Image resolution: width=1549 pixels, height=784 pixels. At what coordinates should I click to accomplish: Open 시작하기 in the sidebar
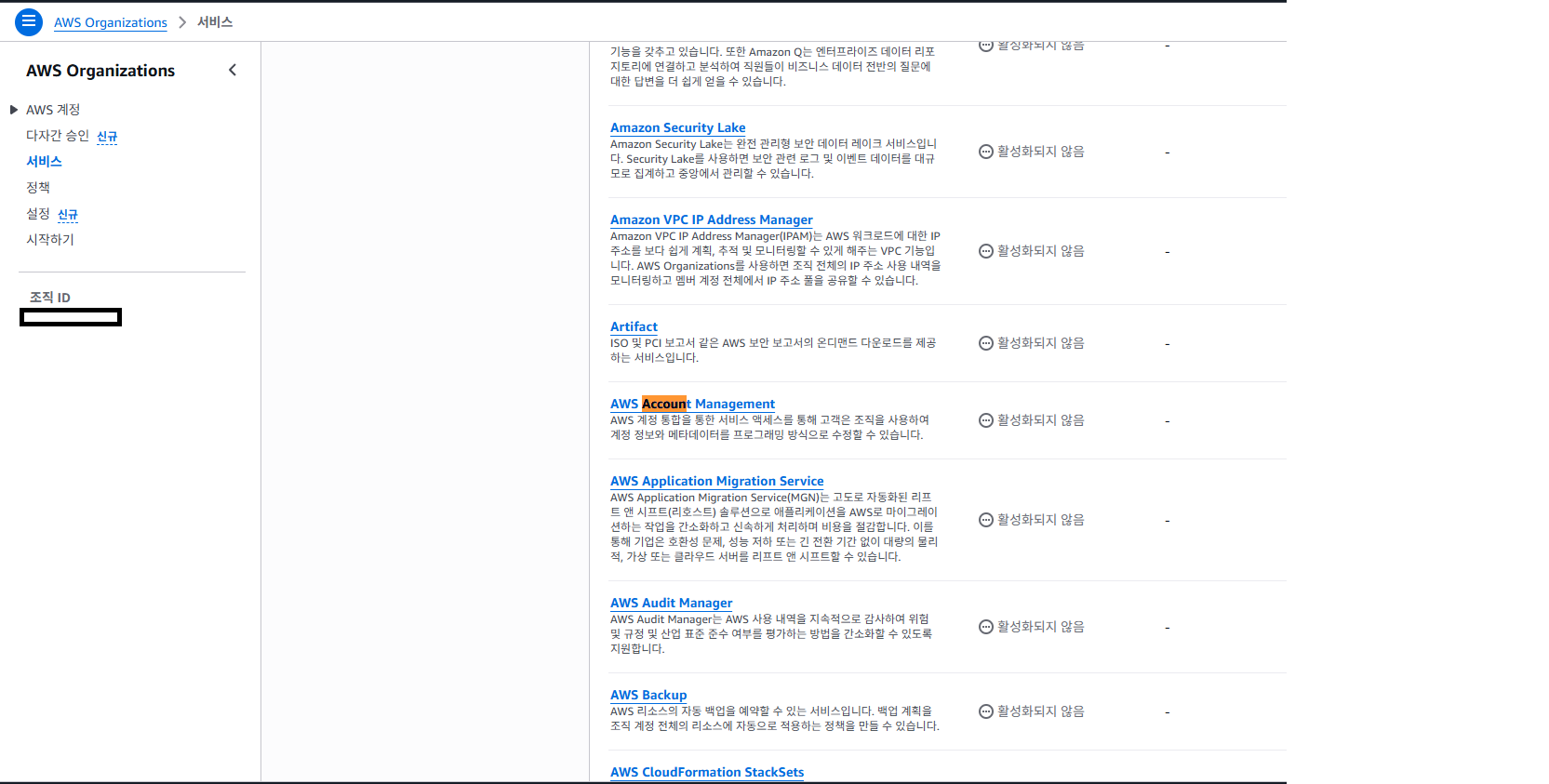pos(50,240)
